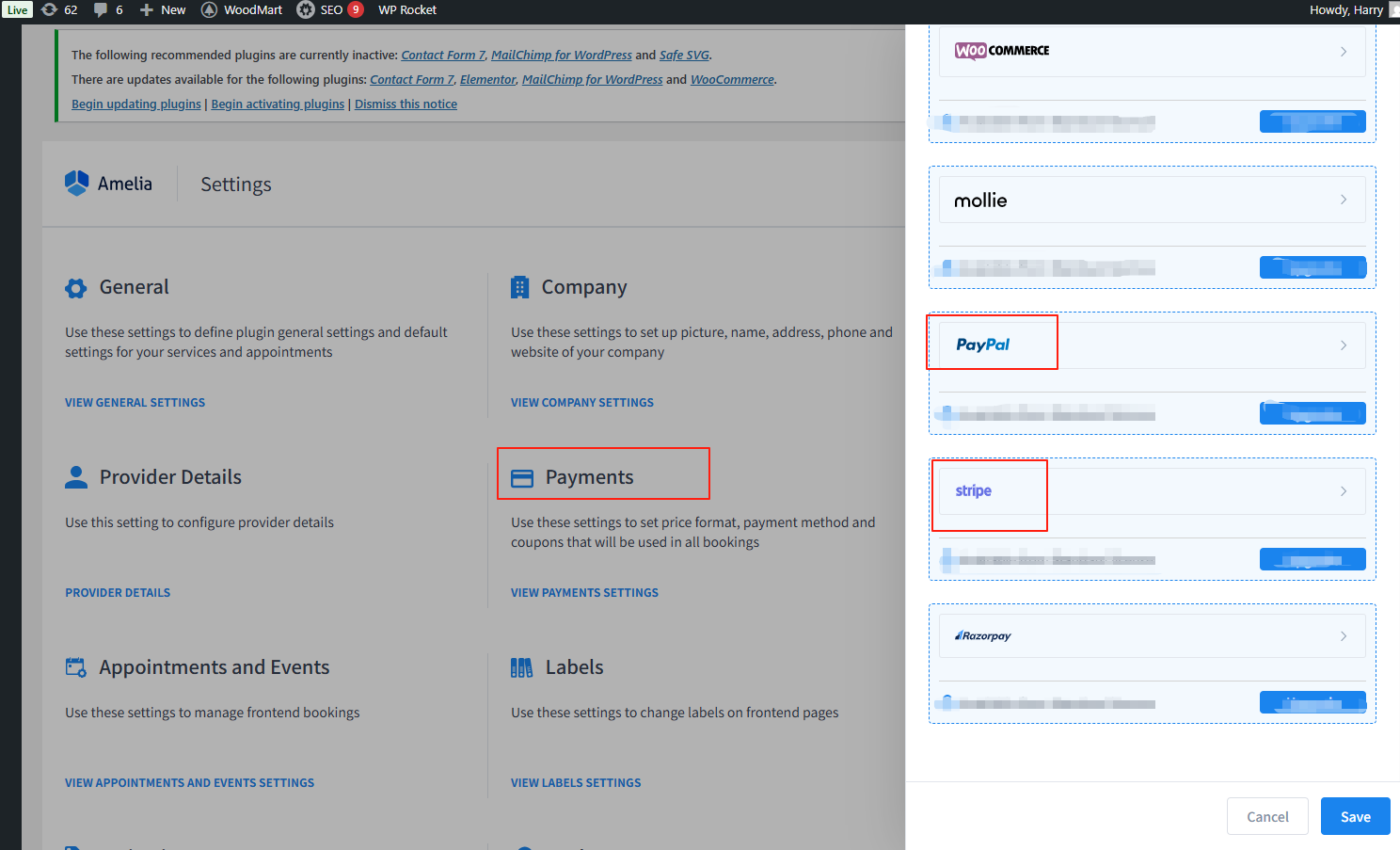Screen dimensions: 1400x850
Task: Click the SEO gear icon in admin bar
Action: (x=306, y=9)
